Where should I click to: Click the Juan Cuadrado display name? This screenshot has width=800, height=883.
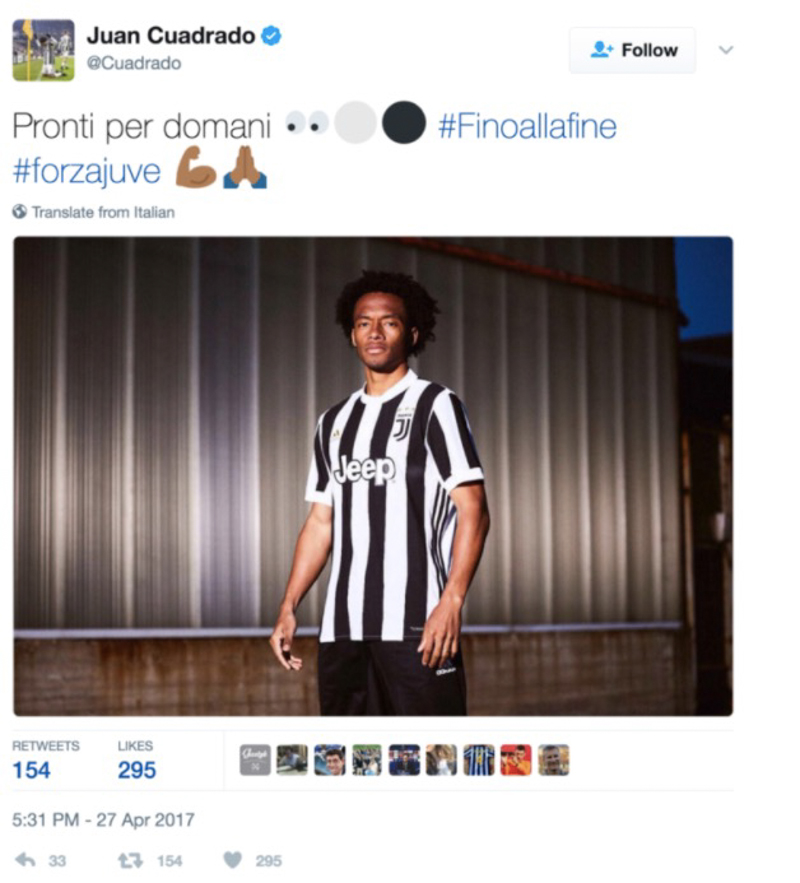click(171, 36)
